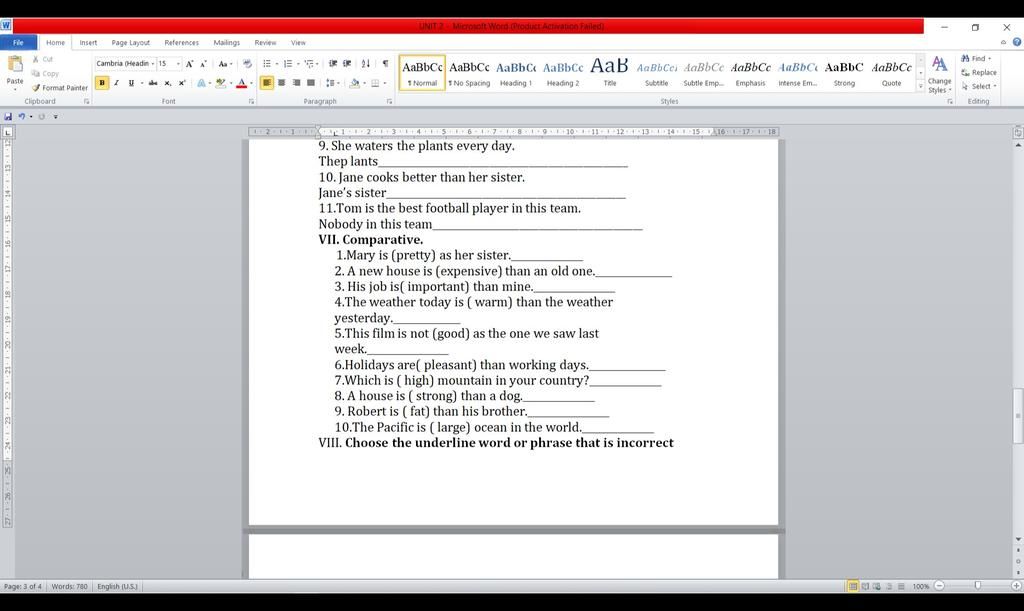Toggle Print Layout view button
Screen dimensions: 1024x611
853,586
